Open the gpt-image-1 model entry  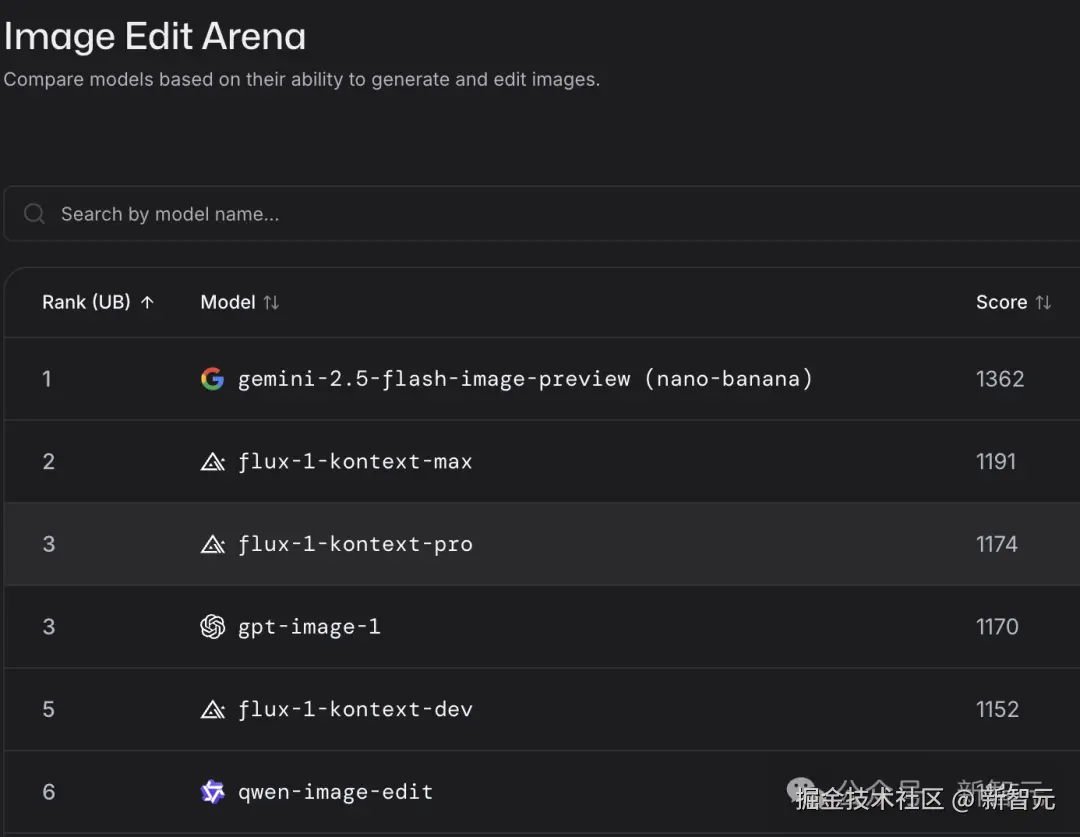[309, 627]
